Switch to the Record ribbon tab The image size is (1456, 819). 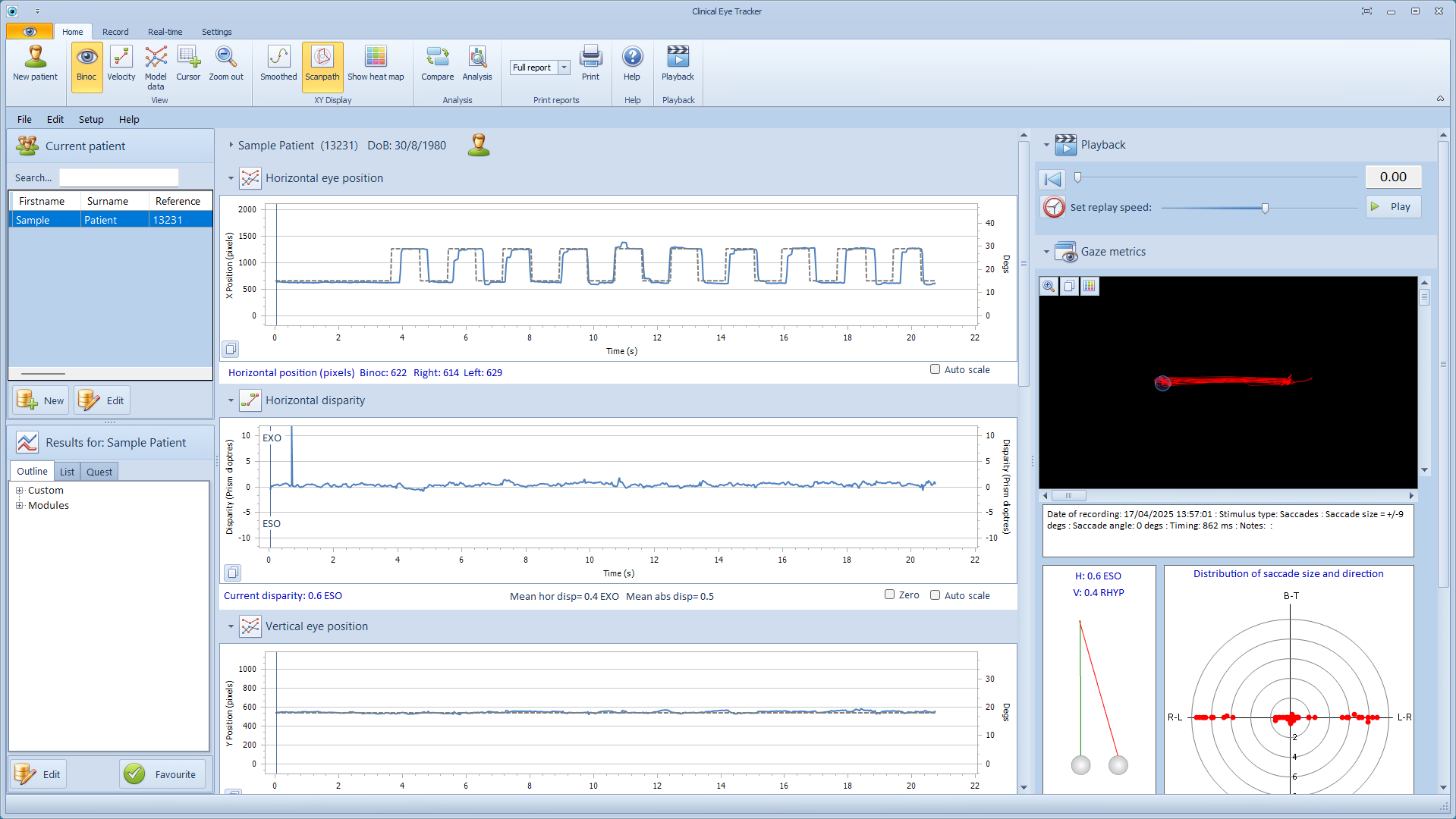click(x=115, y=32)
